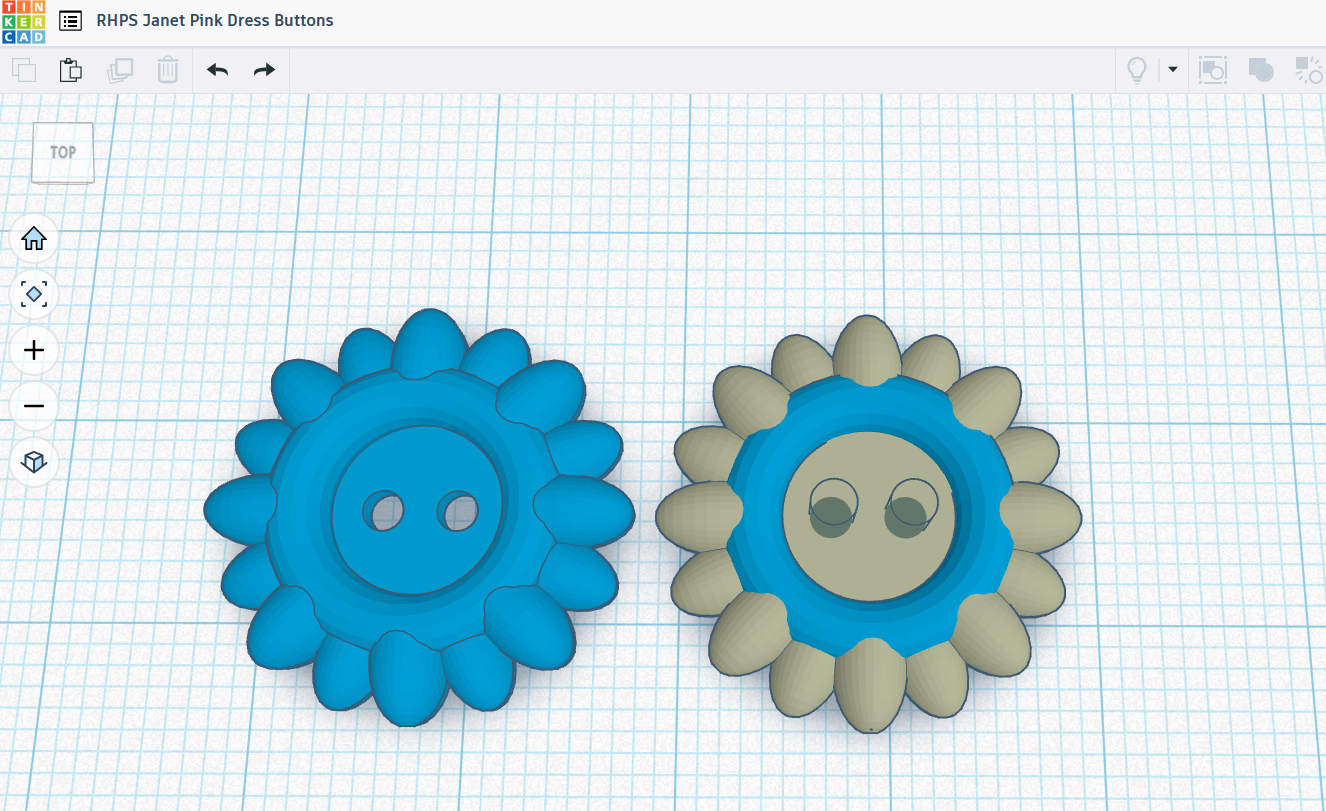Viewport: 1326px width, 811px height.
Task: Open the designs list icon beside title
Action: 70,20
